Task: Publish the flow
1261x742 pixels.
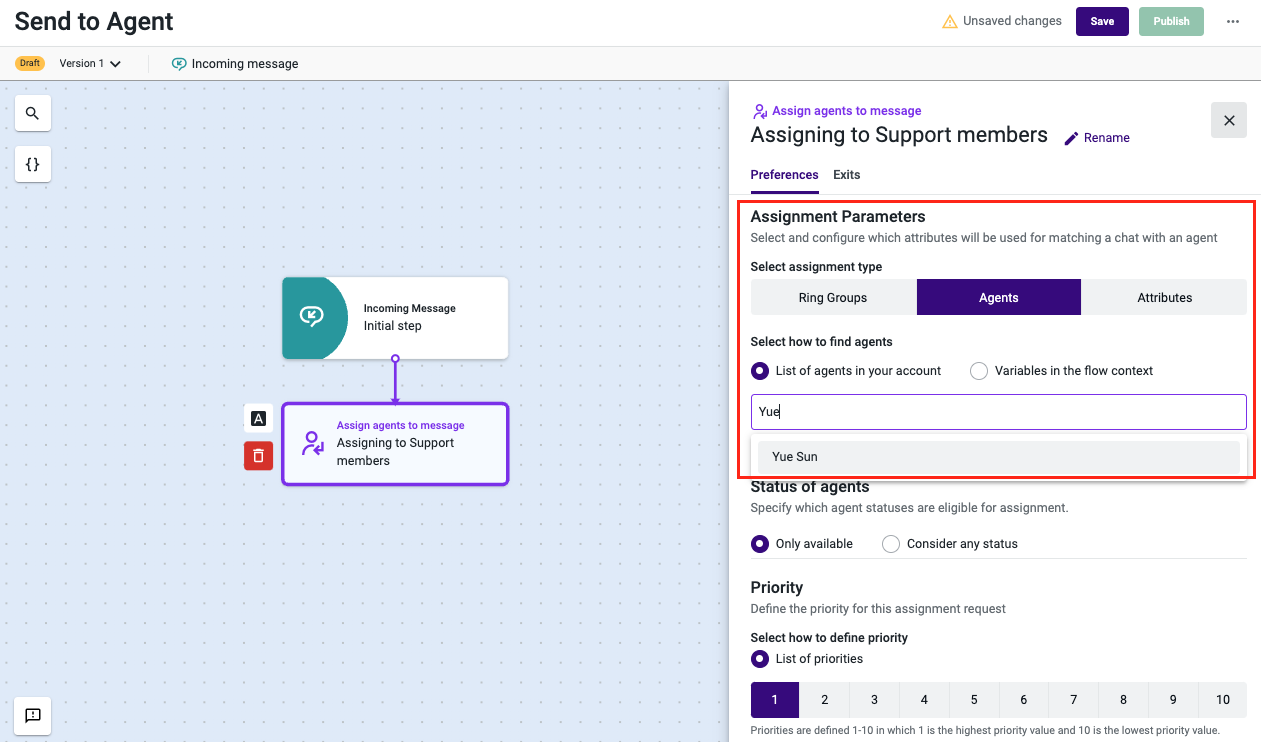Action: [x=1171, y=21]
